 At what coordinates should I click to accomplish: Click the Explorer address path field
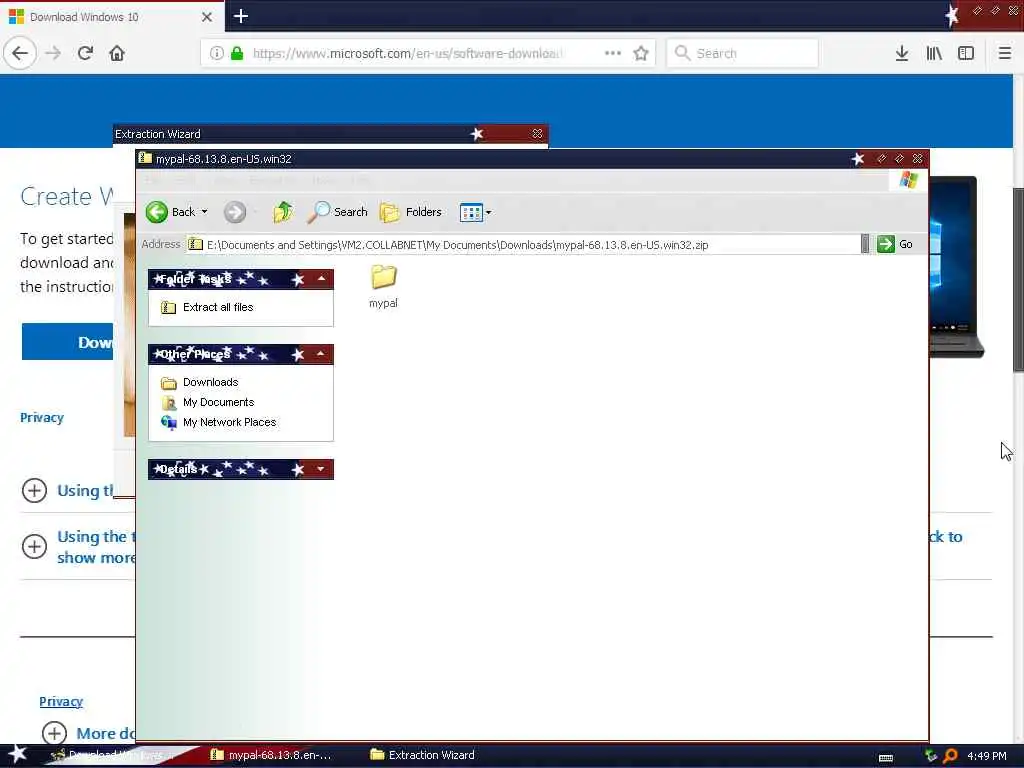click(522, 245)
